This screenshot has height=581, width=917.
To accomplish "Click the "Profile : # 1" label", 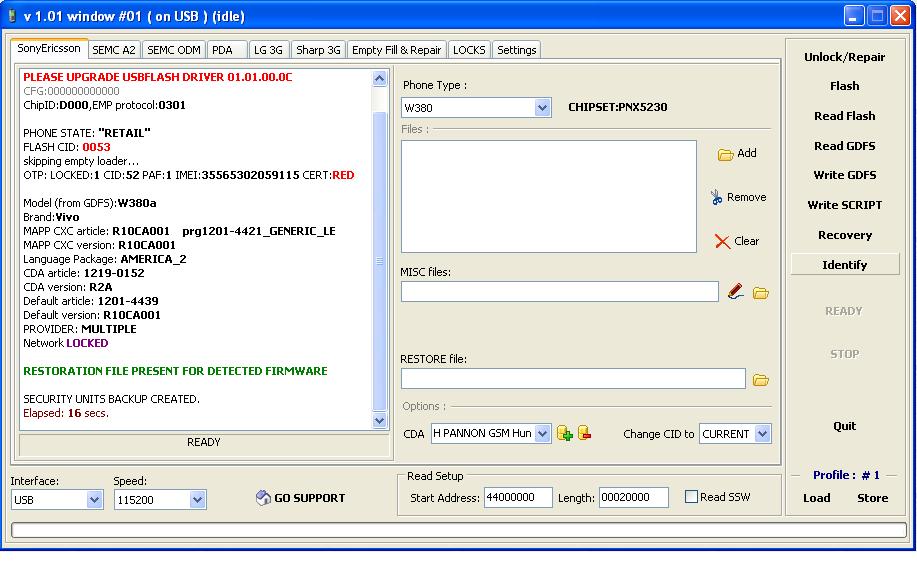I will coord(846,475).
